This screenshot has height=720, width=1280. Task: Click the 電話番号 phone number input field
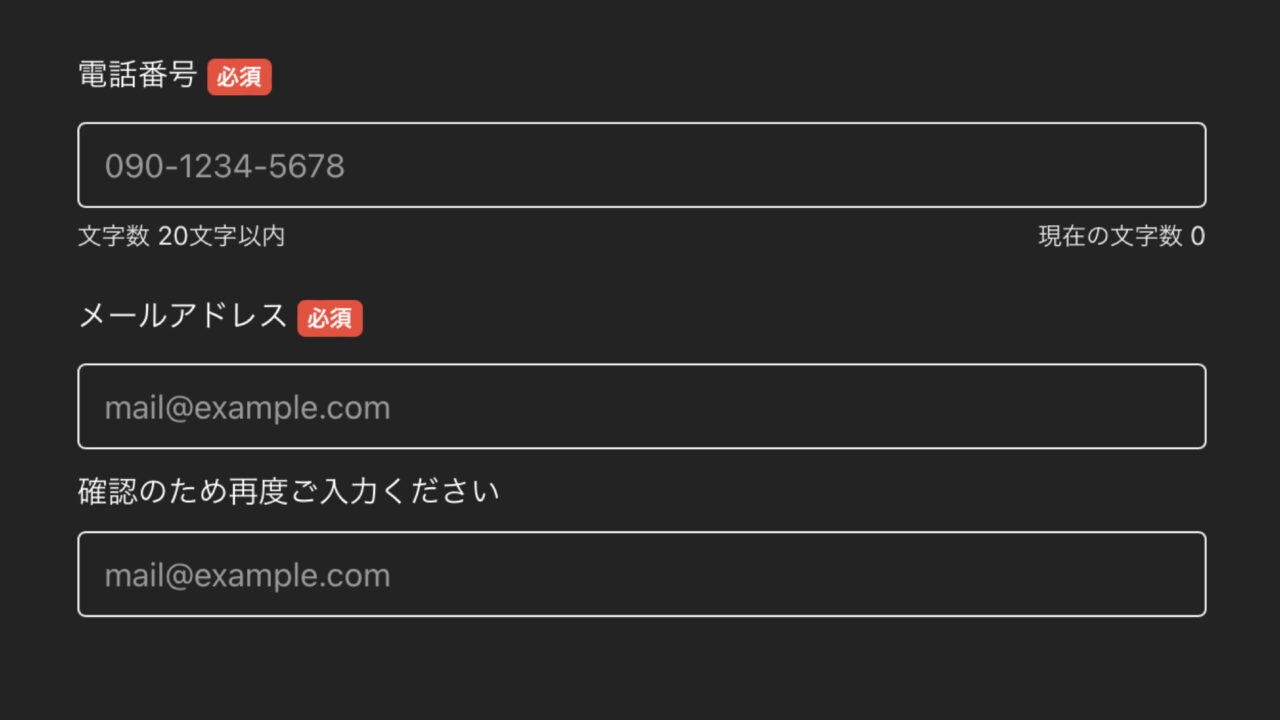coord(640,165)
